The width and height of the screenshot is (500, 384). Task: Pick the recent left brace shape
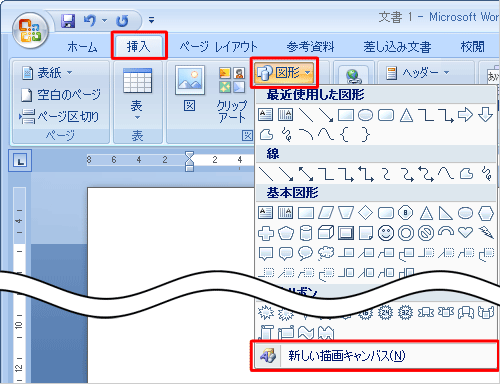pyautogui.click(x=345, y=135)
